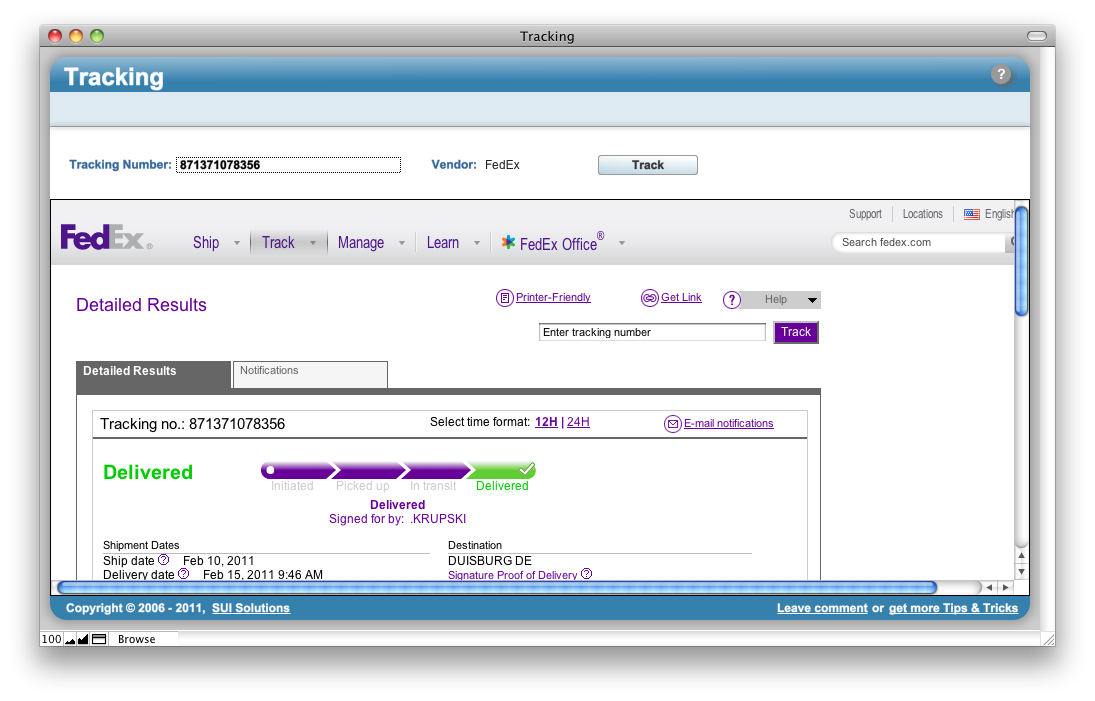Click the get more Tips & Tricks link

pyautogui.click(x=953, y=608)
